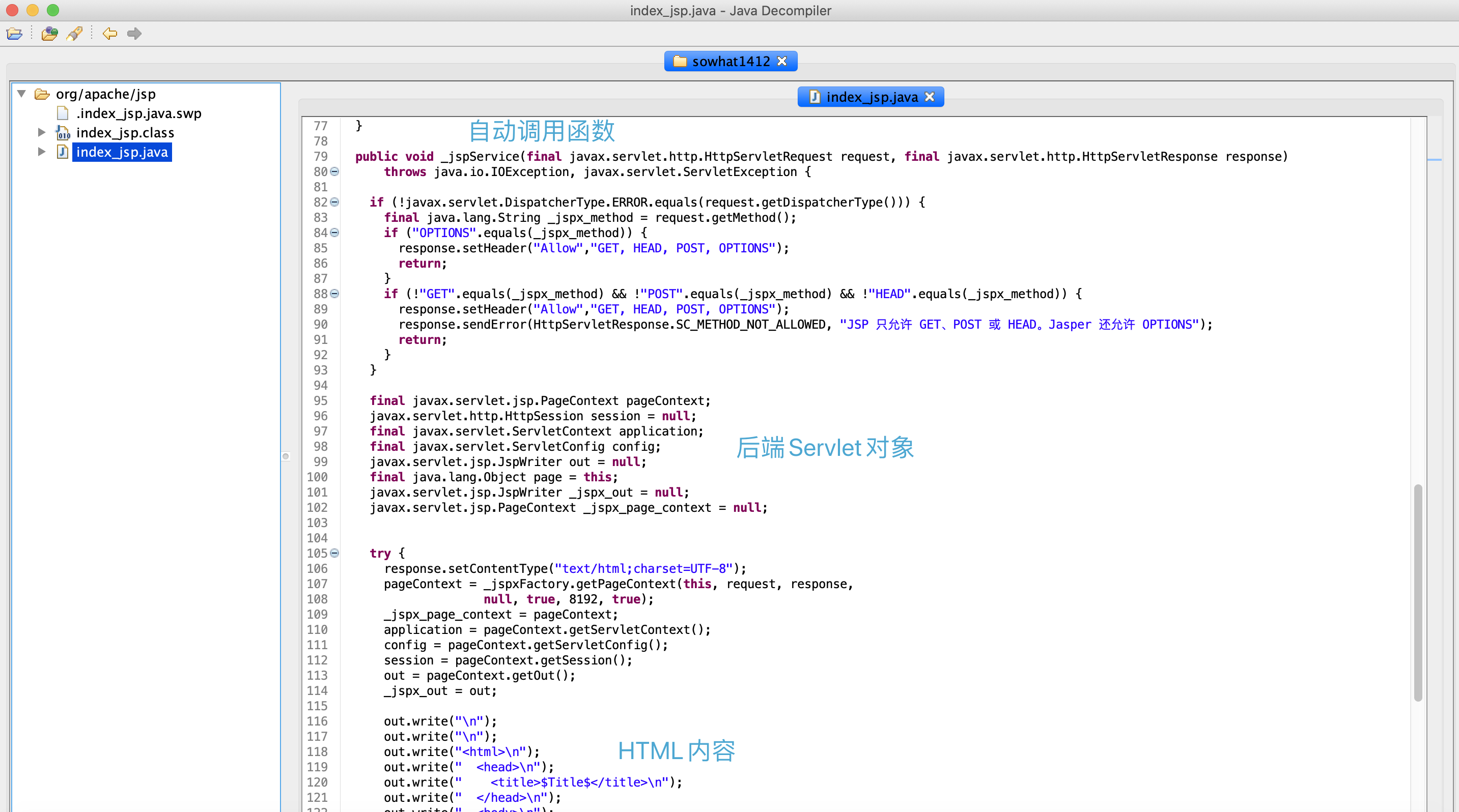Go forward with the right arrow icon
The height and width of the screenshot is (812, 1459).
134,34
